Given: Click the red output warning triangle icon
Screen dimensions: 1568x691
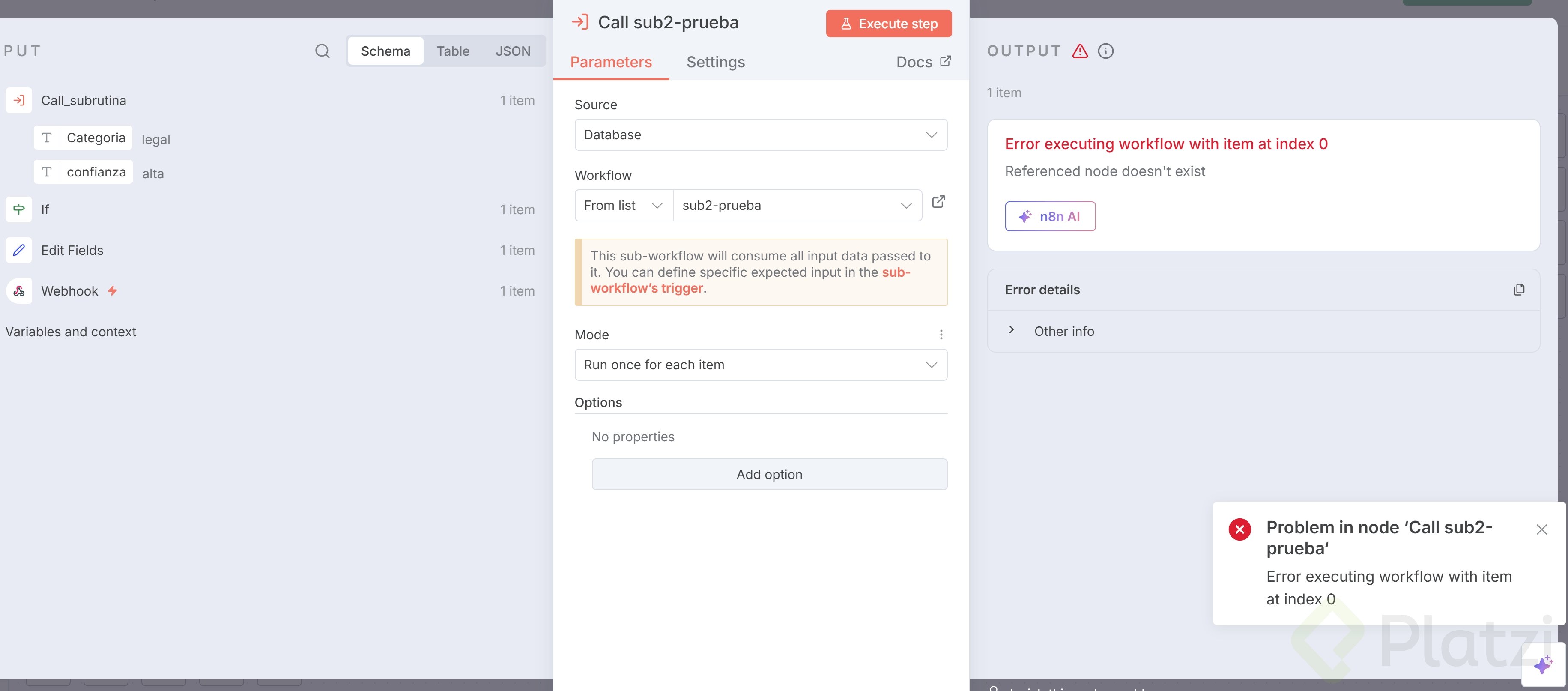Looking at the screenshot, I should (x=1079, y=51).
